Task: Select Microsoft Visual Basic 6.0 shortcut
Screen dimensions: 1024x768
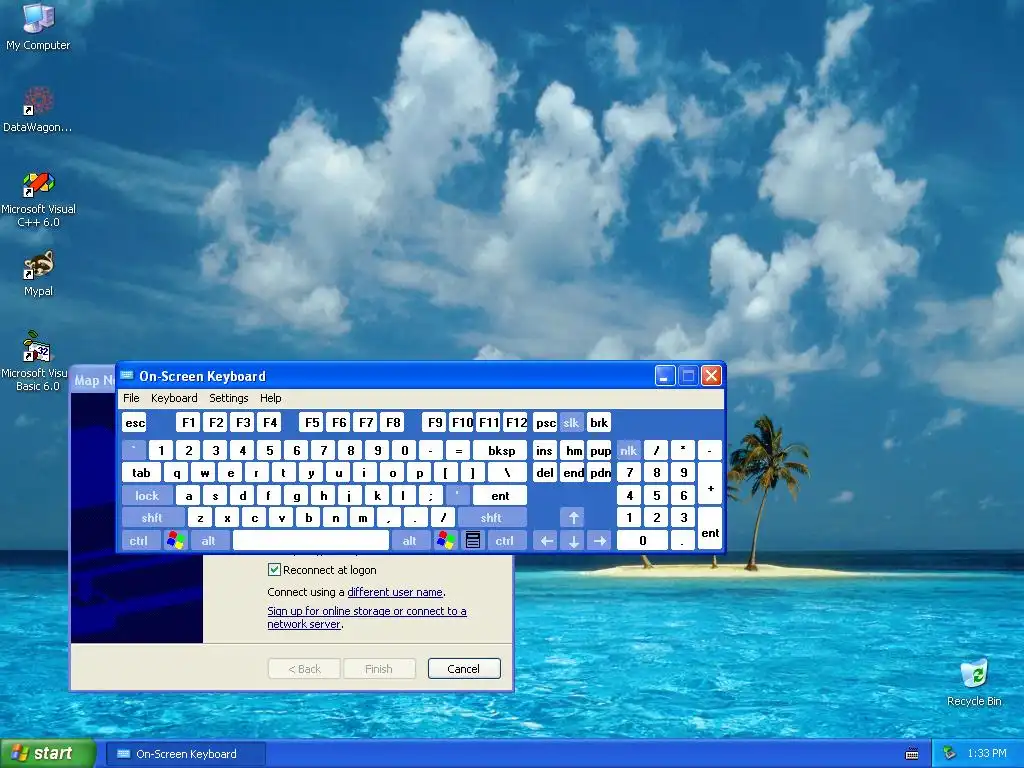Action: click(x=37, y=360)
